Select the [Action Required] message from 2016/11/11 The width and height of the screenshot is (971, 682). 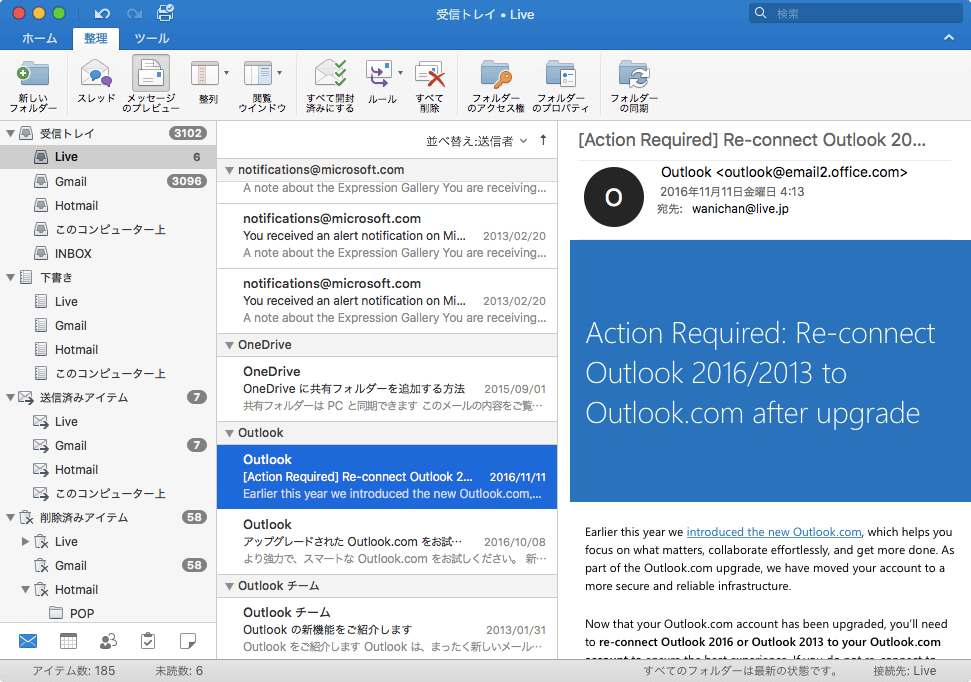click(387, 477)
